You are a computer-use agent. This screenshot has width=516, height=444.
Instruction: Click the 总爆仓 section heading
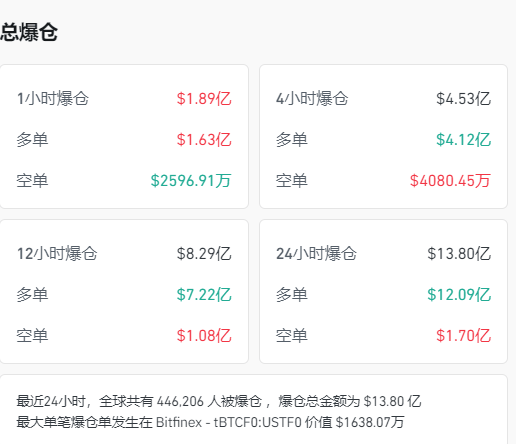(x=29, y=32)
